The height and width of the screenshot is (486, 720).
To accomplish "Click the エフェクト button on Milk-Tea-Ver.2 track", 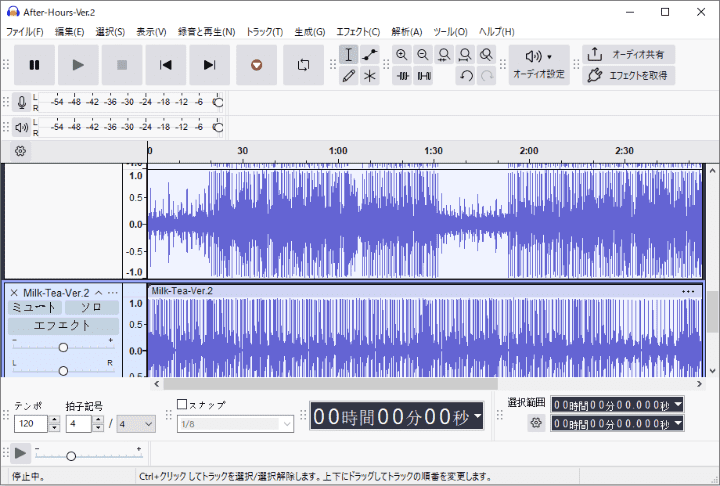I will 63,326.
